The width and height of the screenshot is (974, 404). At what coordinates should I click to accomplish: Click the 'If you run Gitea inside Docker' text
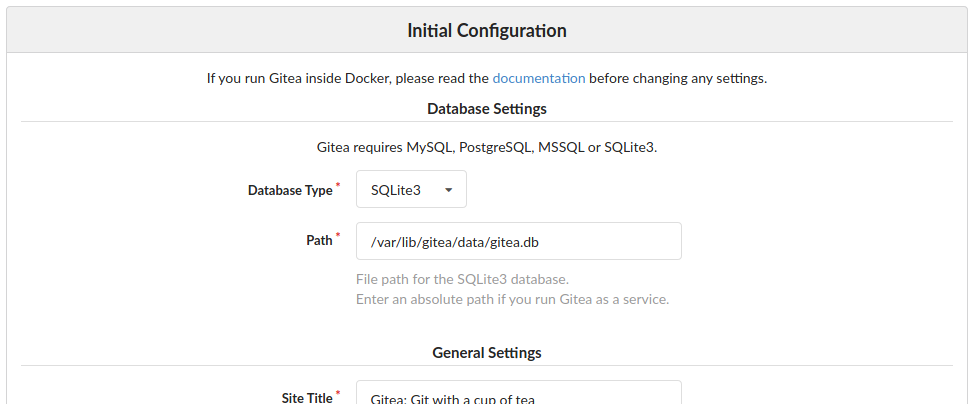coord(348,78)
